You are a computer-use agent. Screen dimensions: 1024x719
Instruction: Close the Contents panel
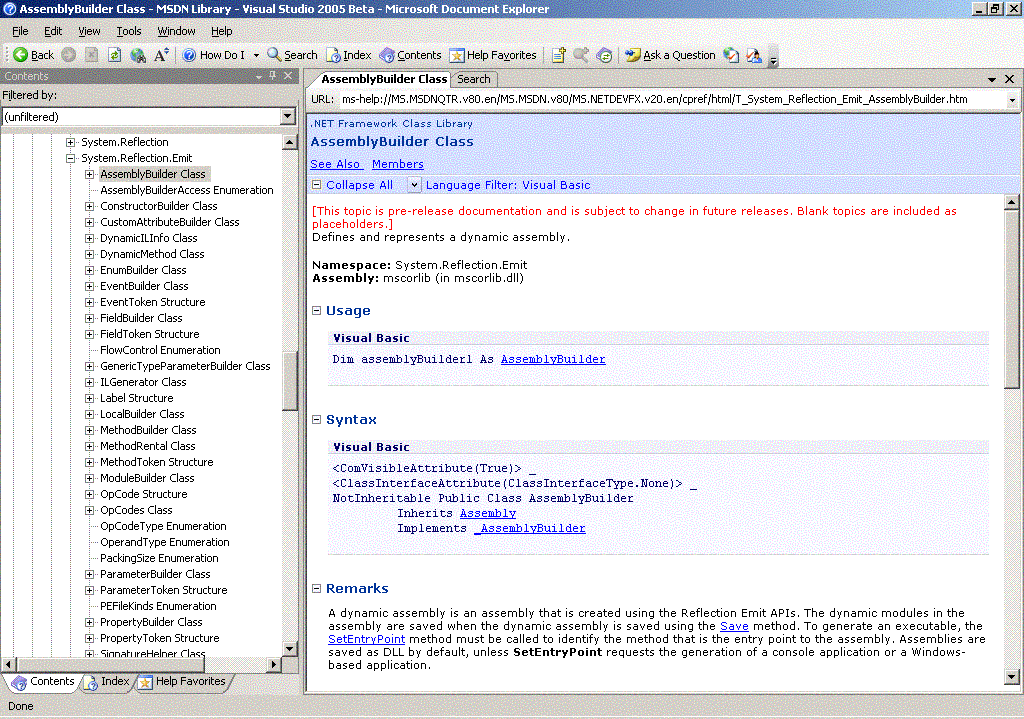tap(288, 76)
